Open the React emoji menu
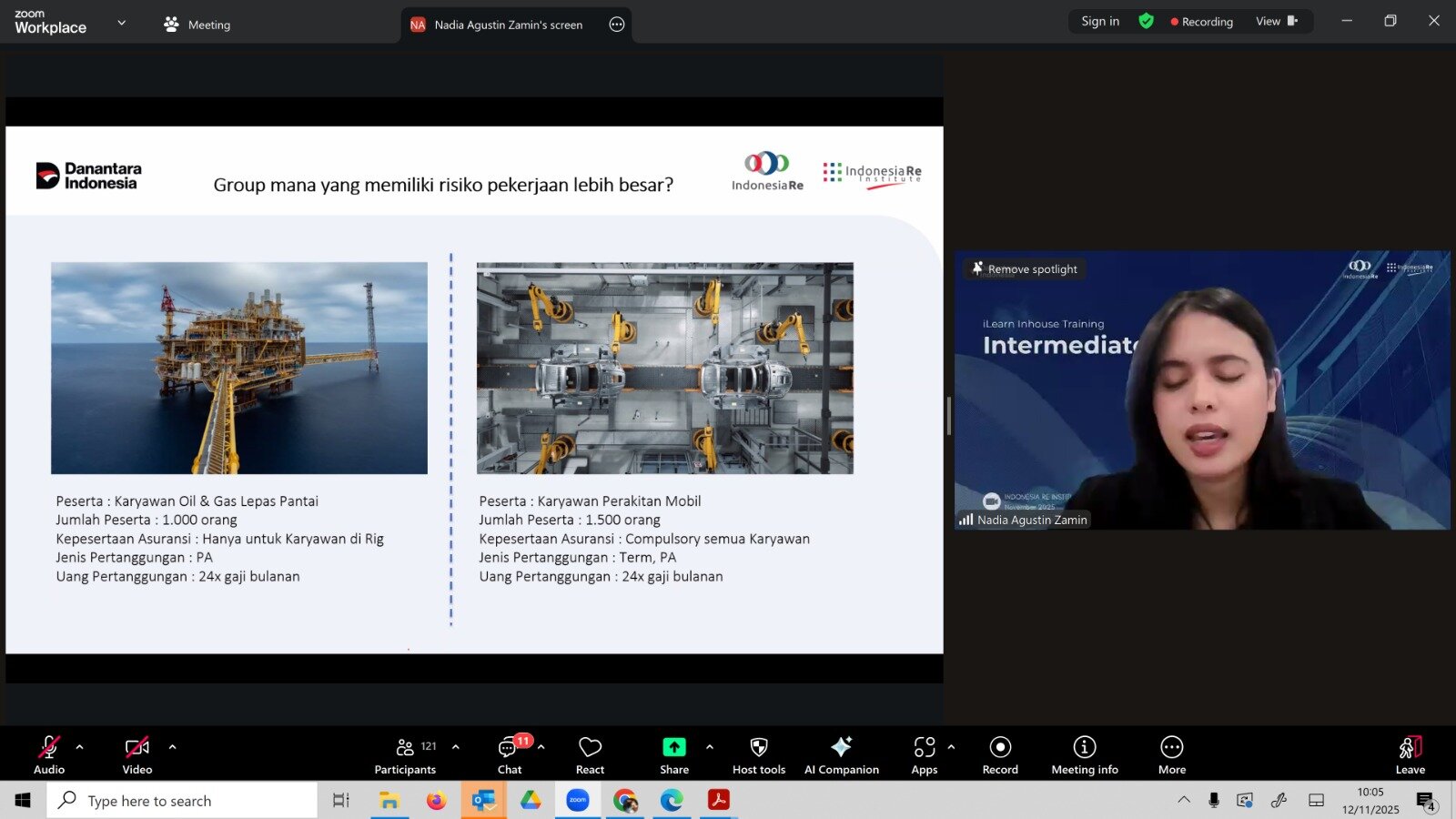The image size is (1456, 819). click(590, 755)
